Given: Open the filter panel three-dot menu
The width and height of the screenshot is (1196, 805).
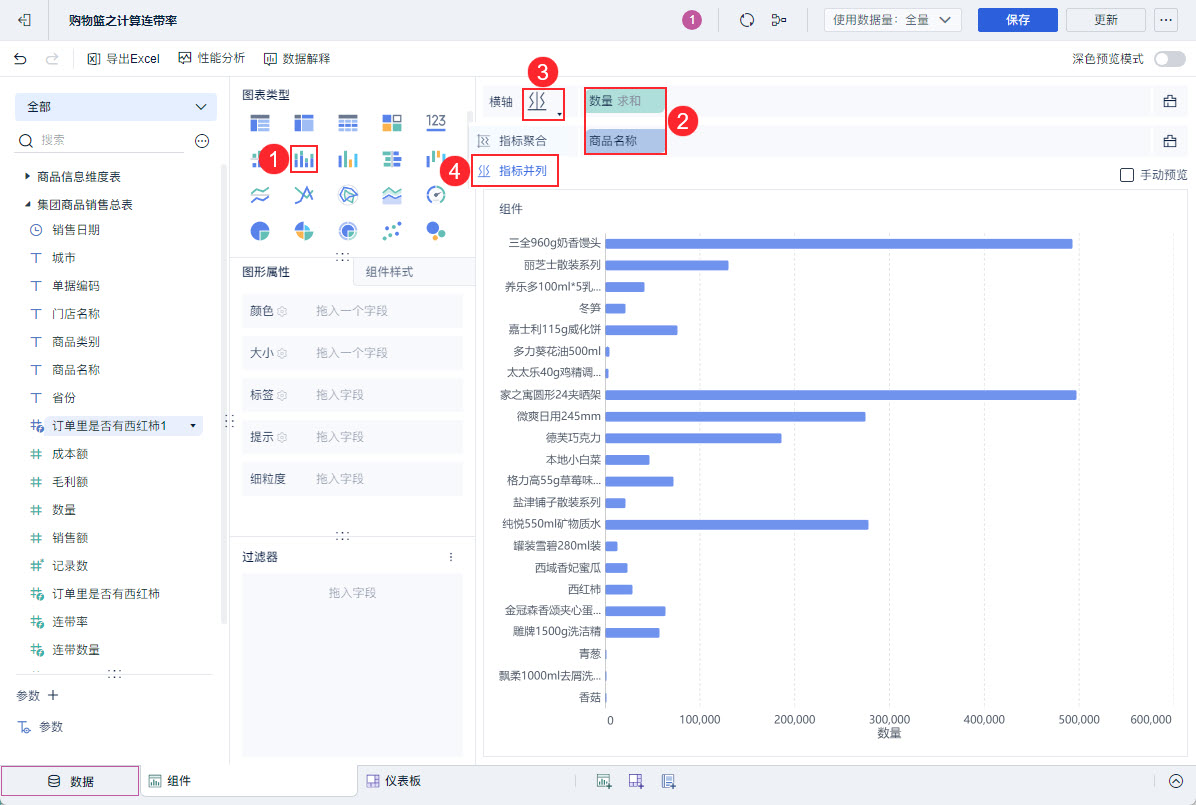Looking at the screenshot, I should (451, 557).
